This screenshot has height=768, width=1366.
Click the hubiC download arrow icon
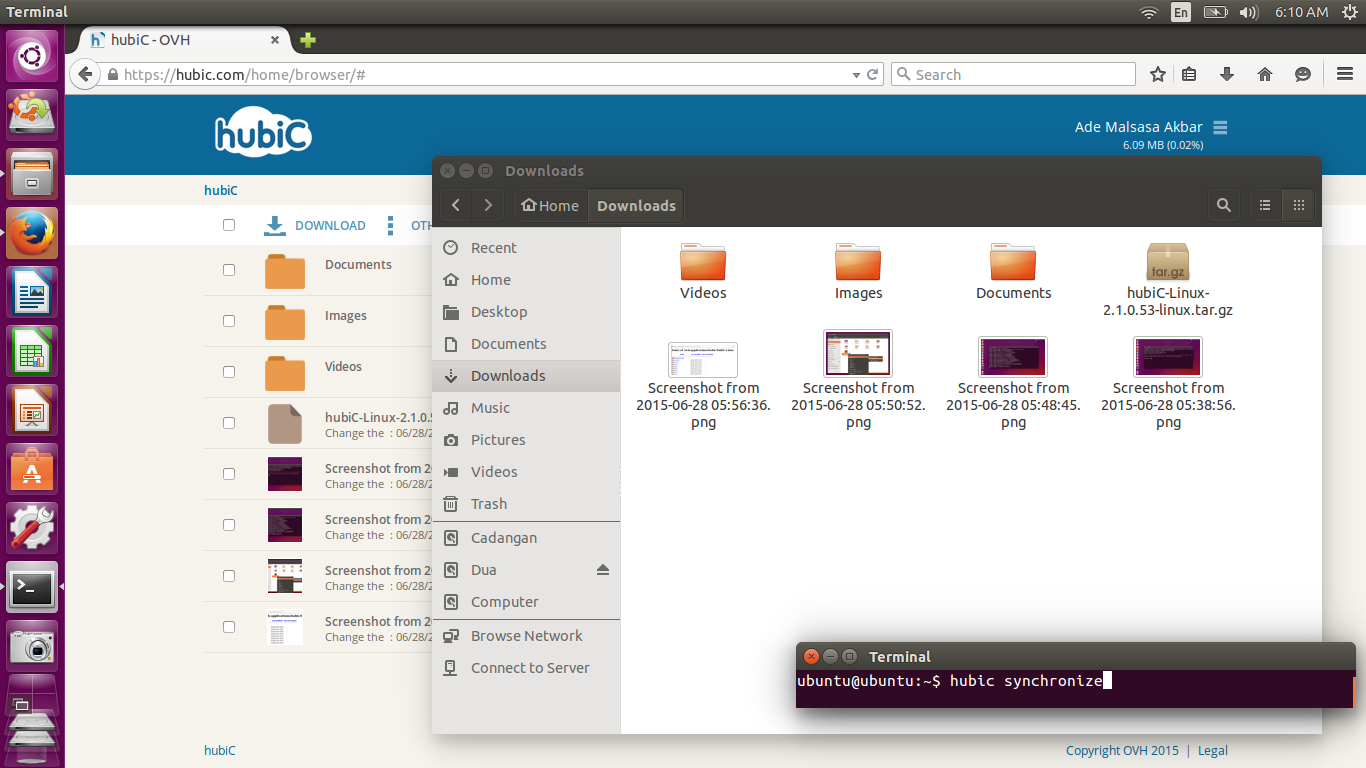point(275,225)
